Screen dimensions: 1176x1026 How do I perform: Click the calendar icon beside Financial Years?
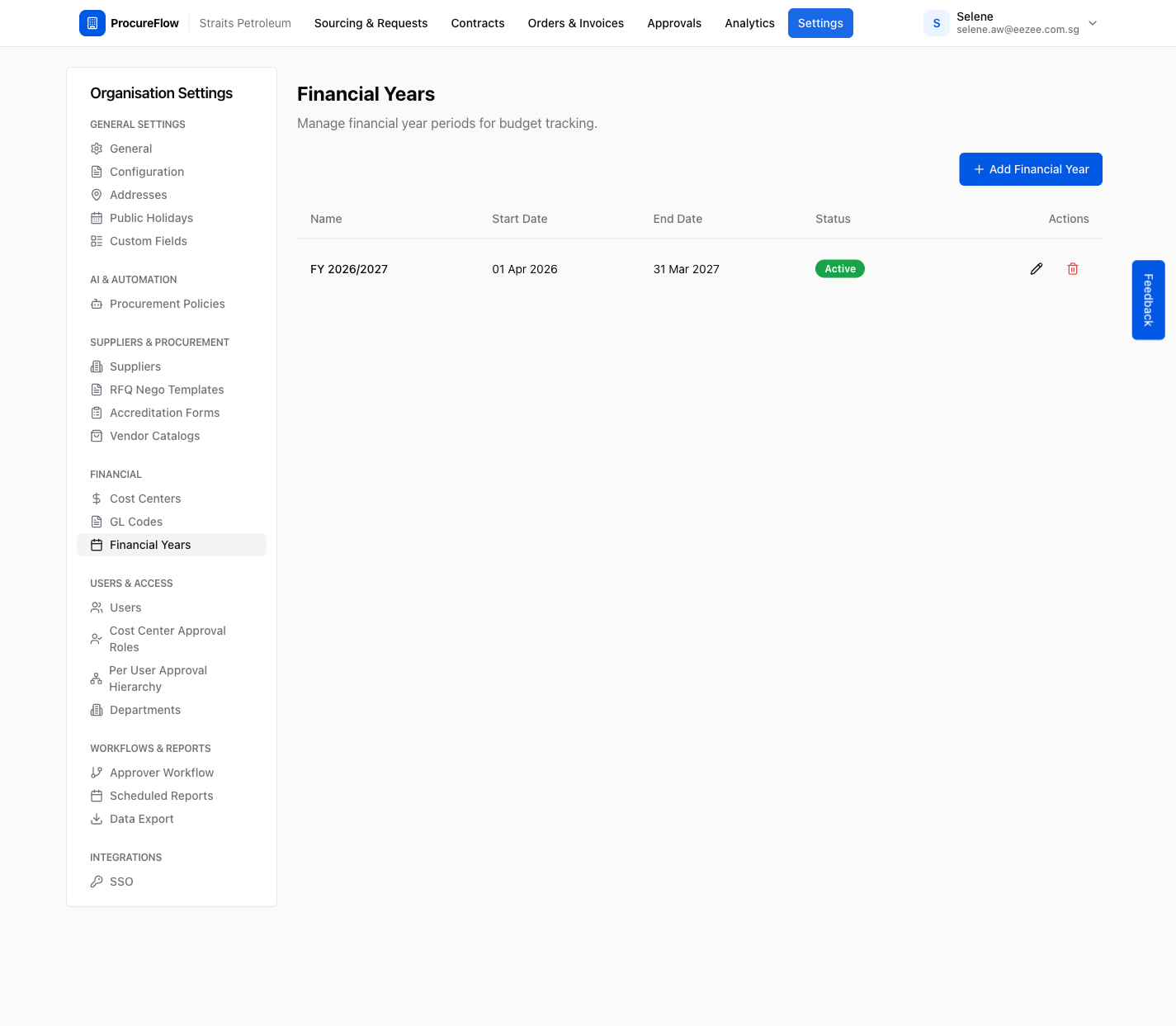click(x=97, y=545)
